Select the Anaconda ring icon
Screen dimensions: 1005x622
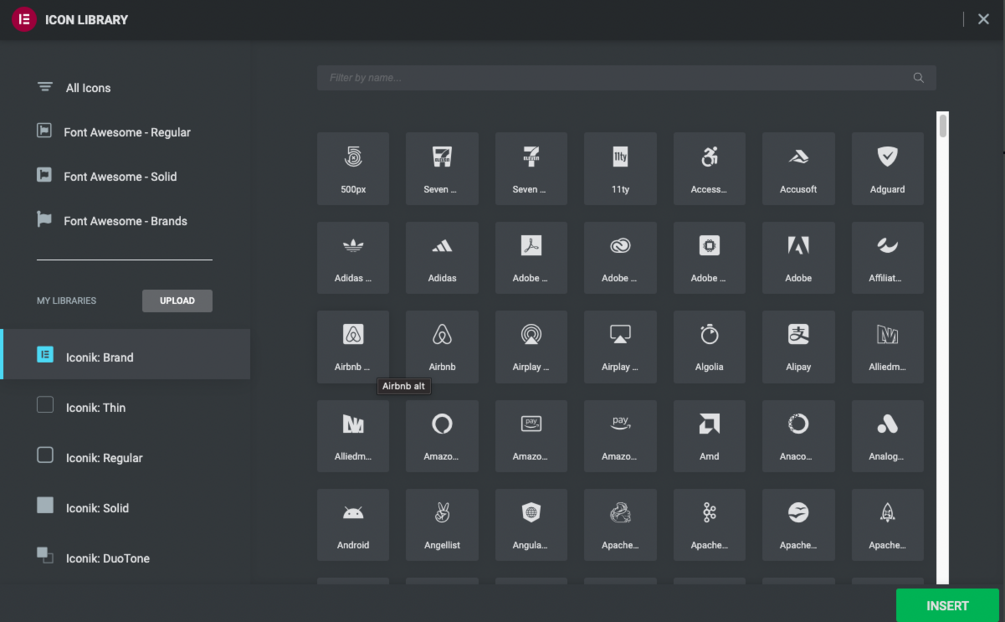point(798,436)
